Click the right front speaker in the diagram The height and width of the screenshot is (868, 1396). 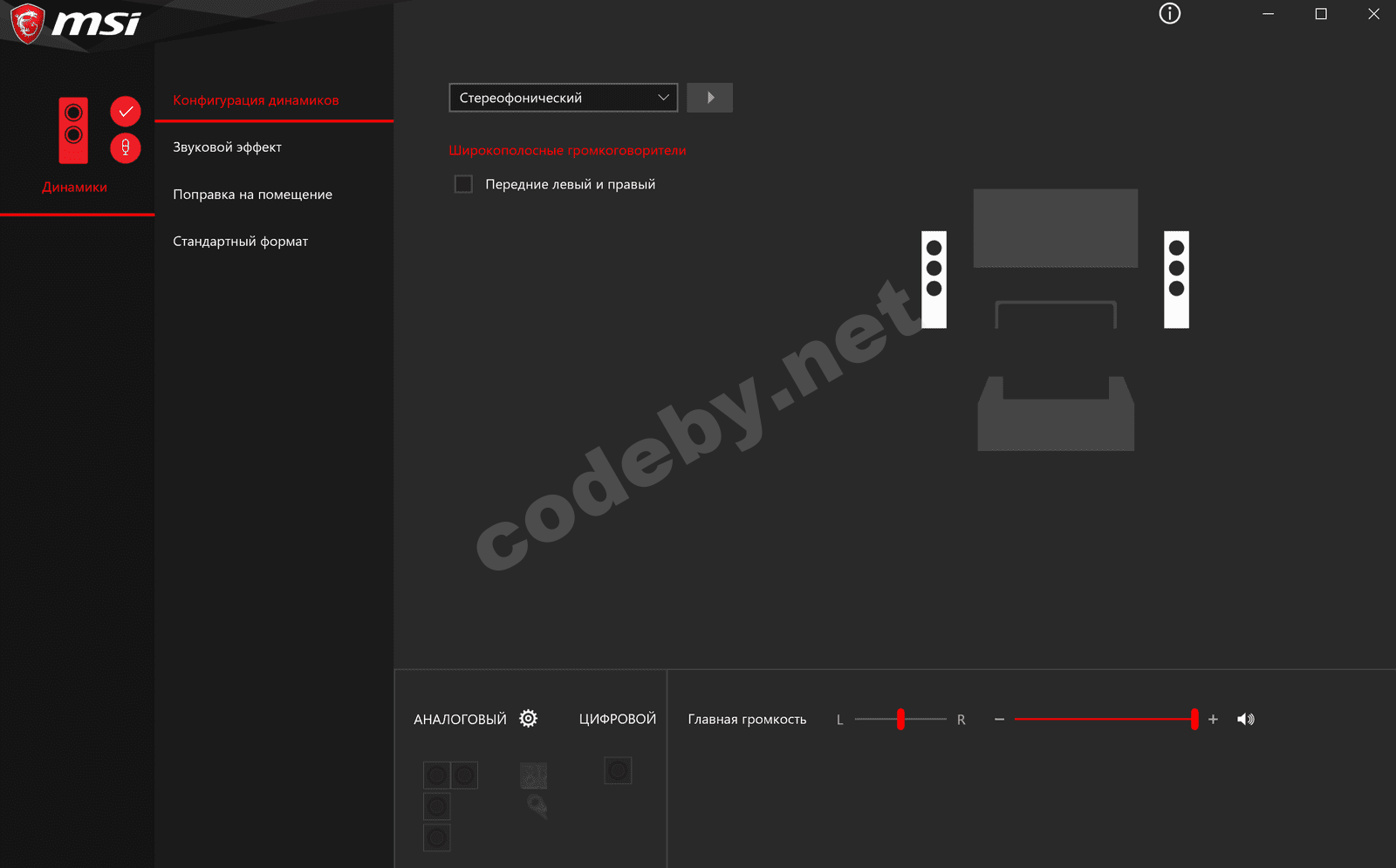(1176, 279)
